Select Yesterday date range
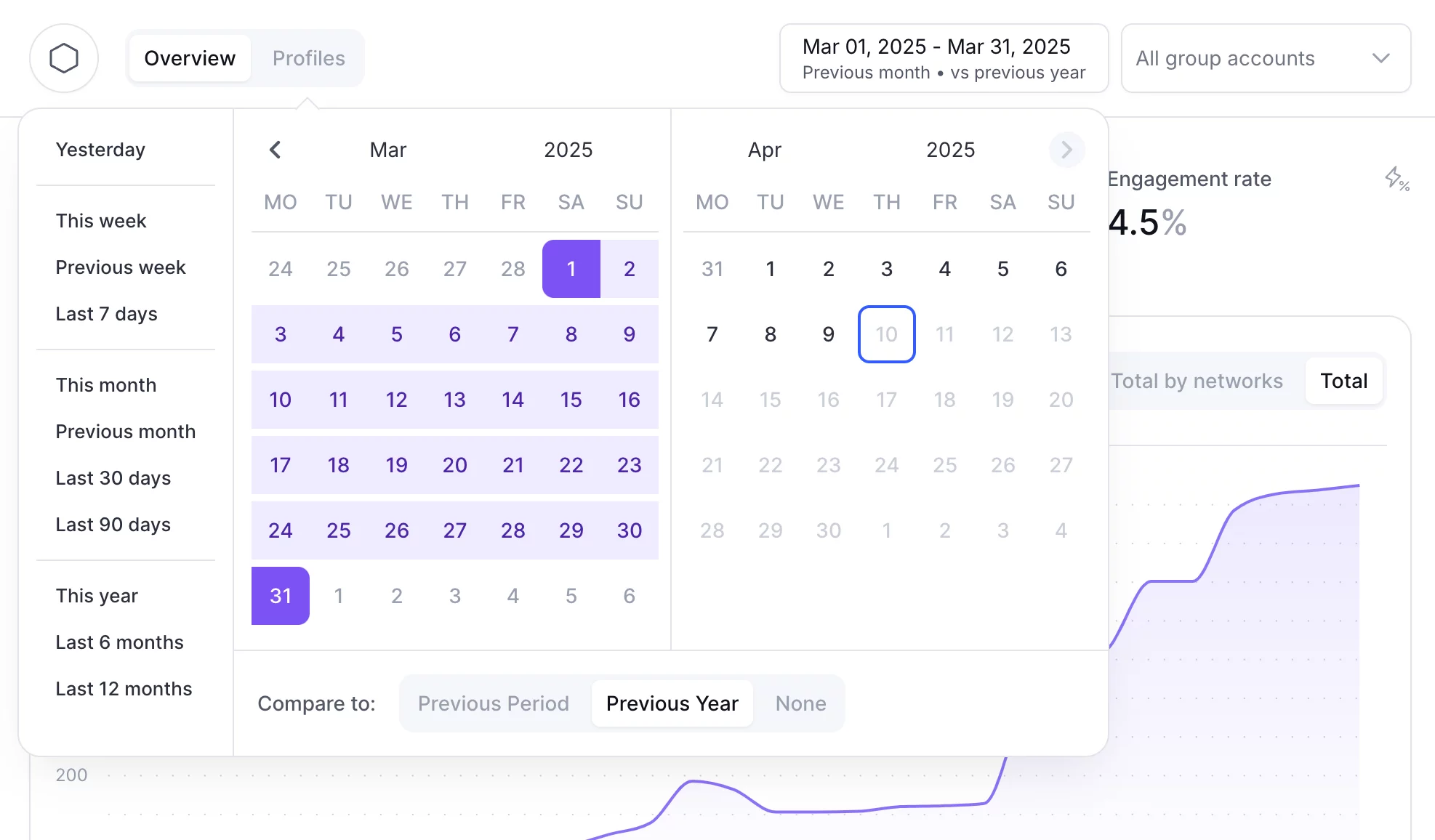 100,150
